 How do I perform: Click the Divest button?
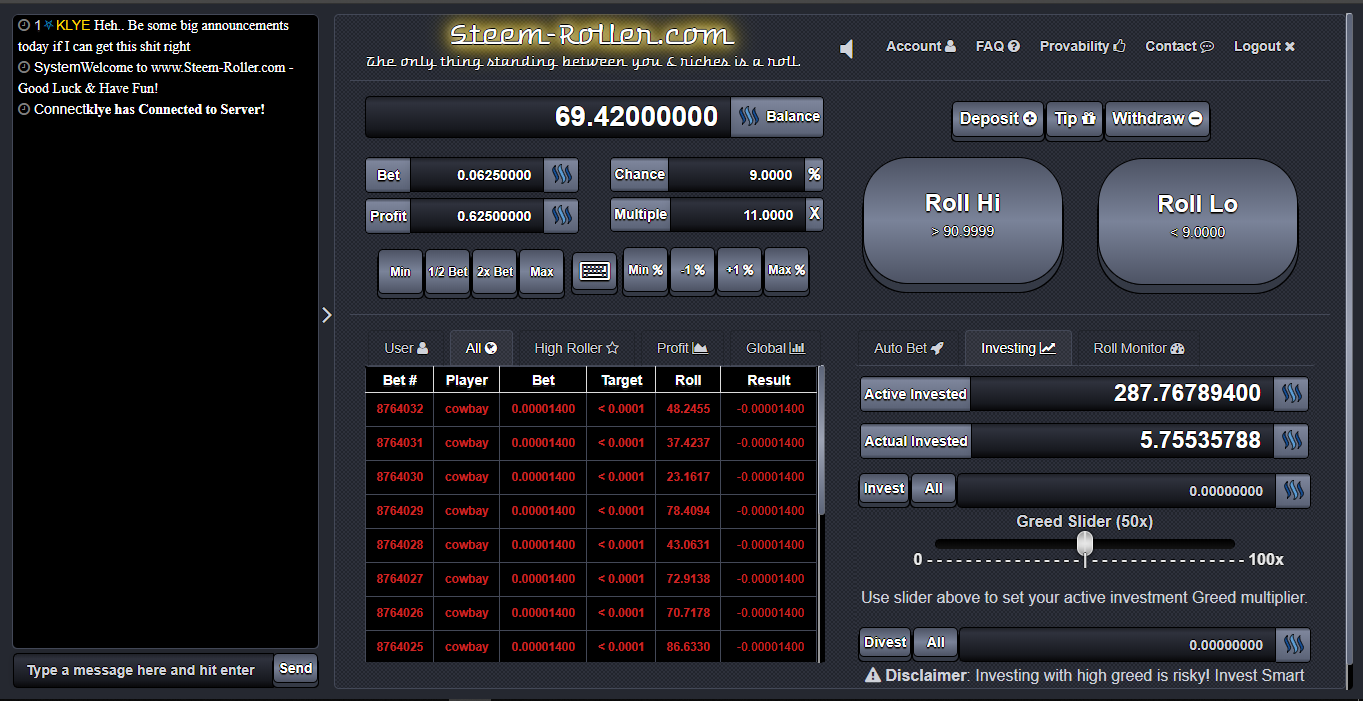(885, 643)
